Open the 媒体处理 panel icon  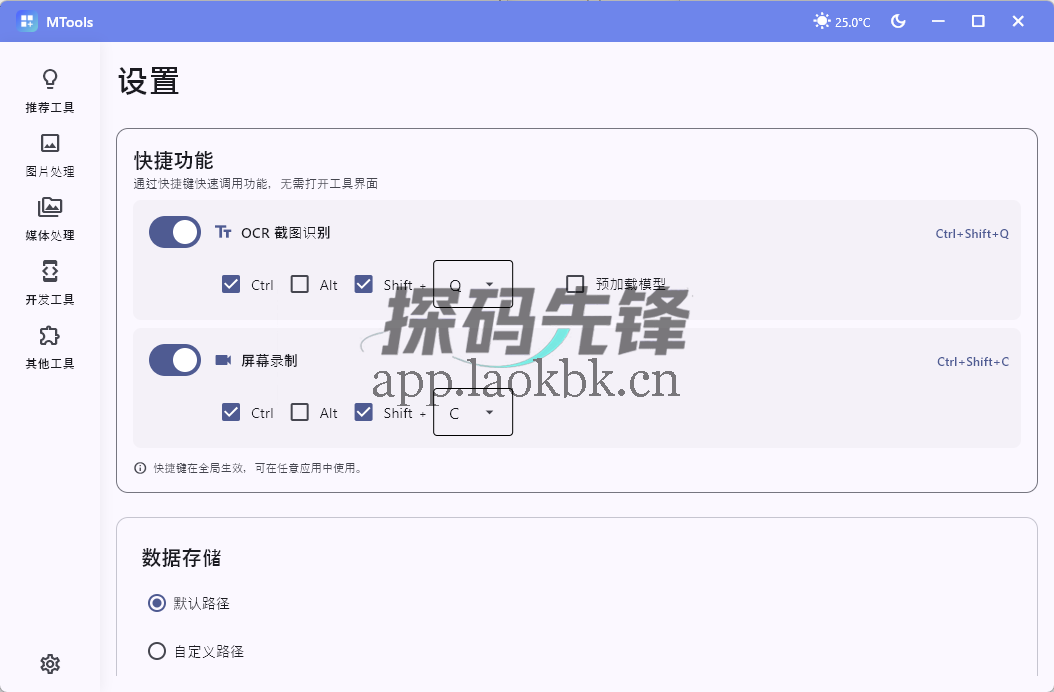pos(49,208)
